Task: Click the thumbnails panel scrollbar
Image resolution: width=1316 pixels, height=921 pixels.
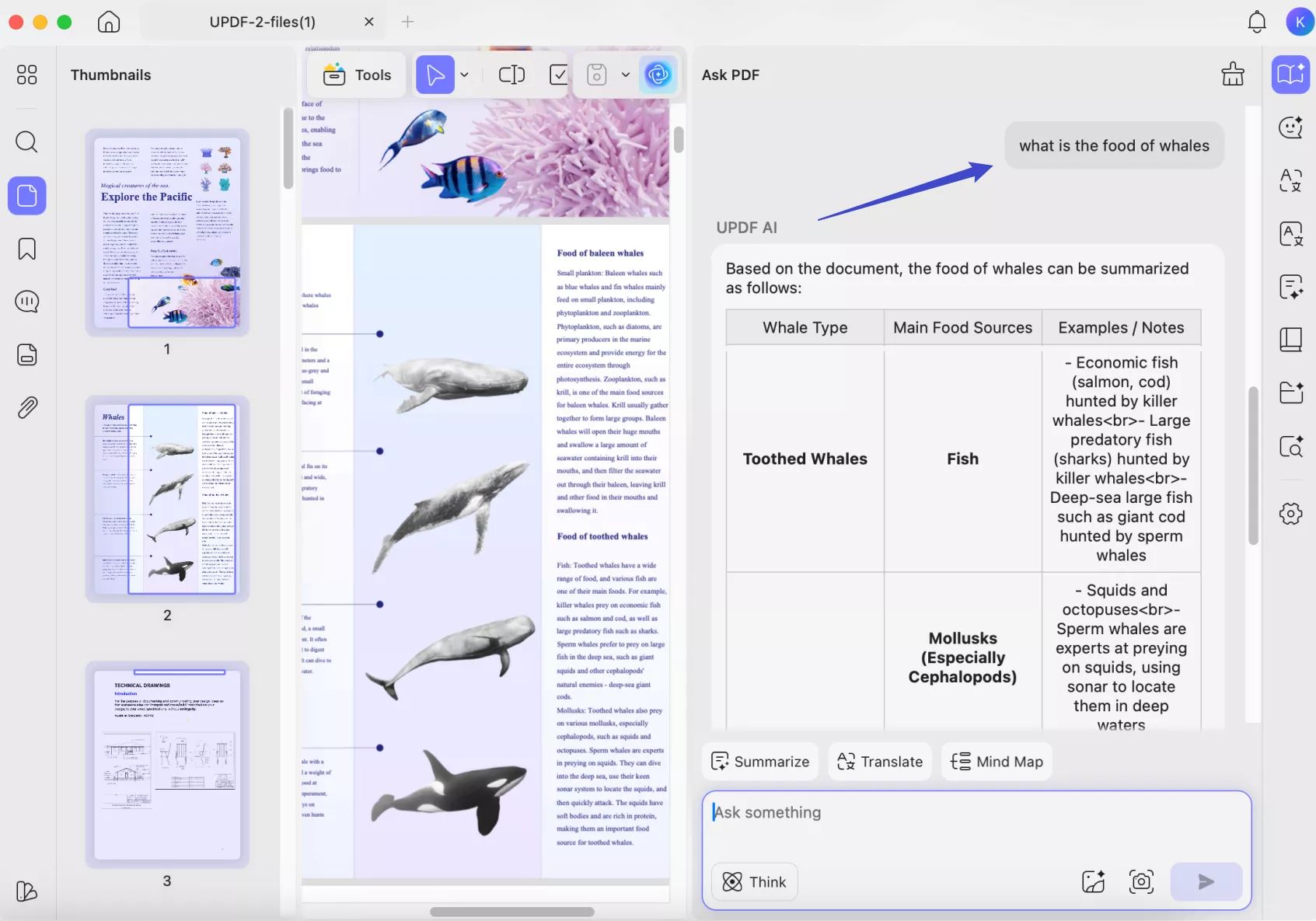Action: pos(288,148)
